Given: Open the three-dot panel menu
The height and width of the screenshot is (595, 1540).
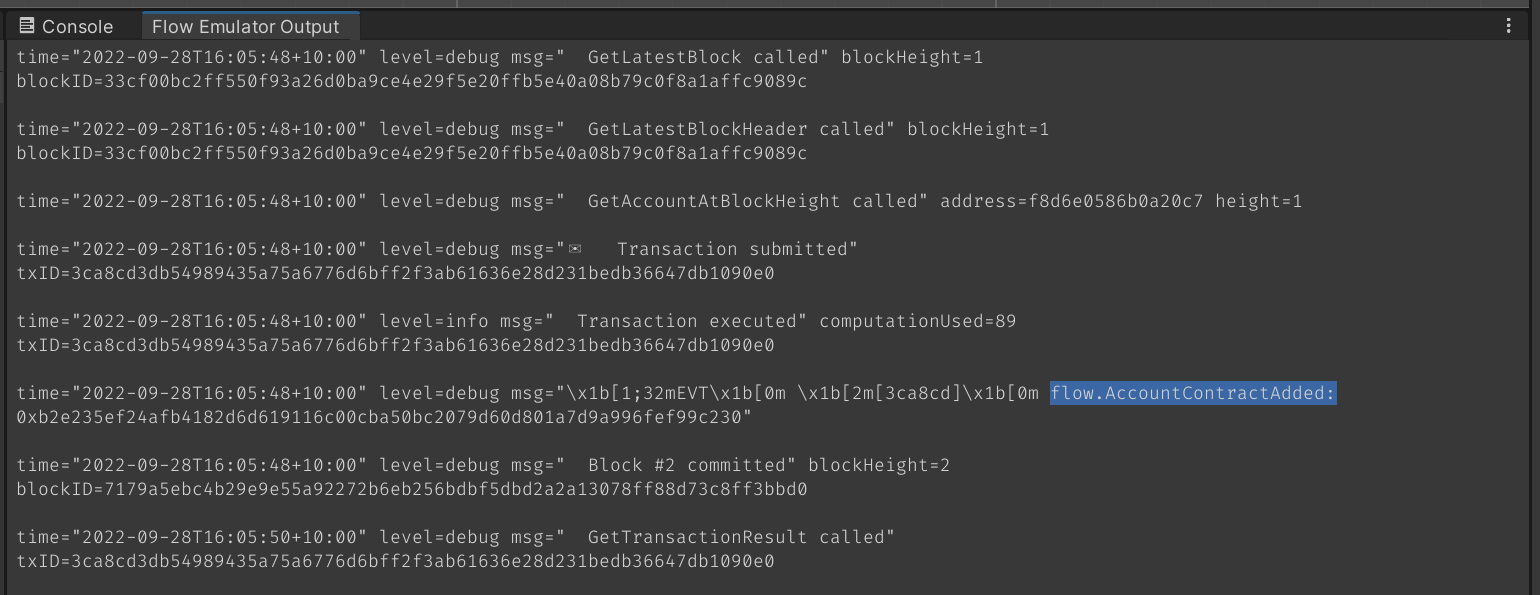Looking at the screenshot, I should click(x=1509, y=26).
